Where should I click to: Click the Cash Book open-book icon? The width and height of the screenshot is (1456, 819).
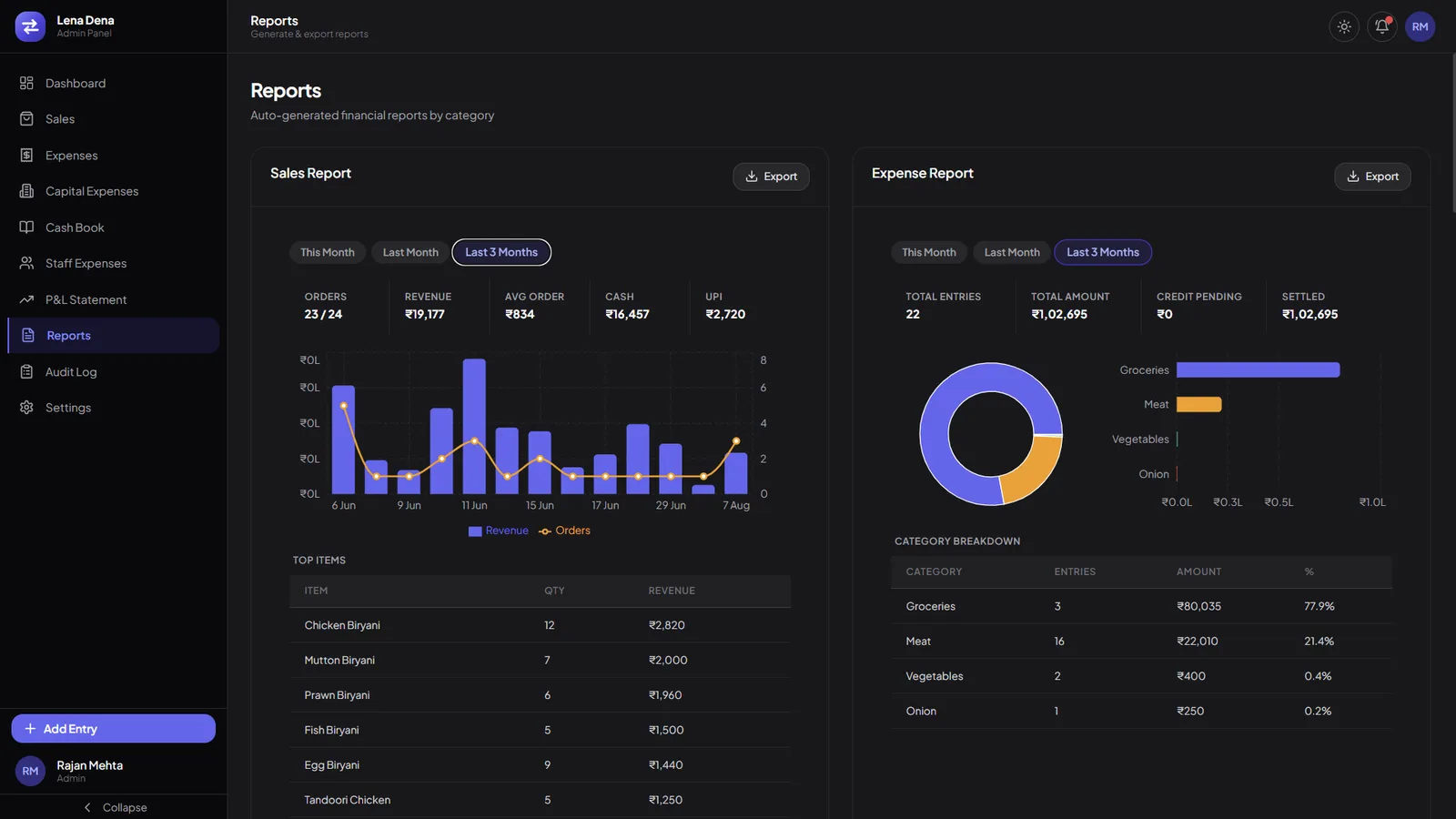26,227
